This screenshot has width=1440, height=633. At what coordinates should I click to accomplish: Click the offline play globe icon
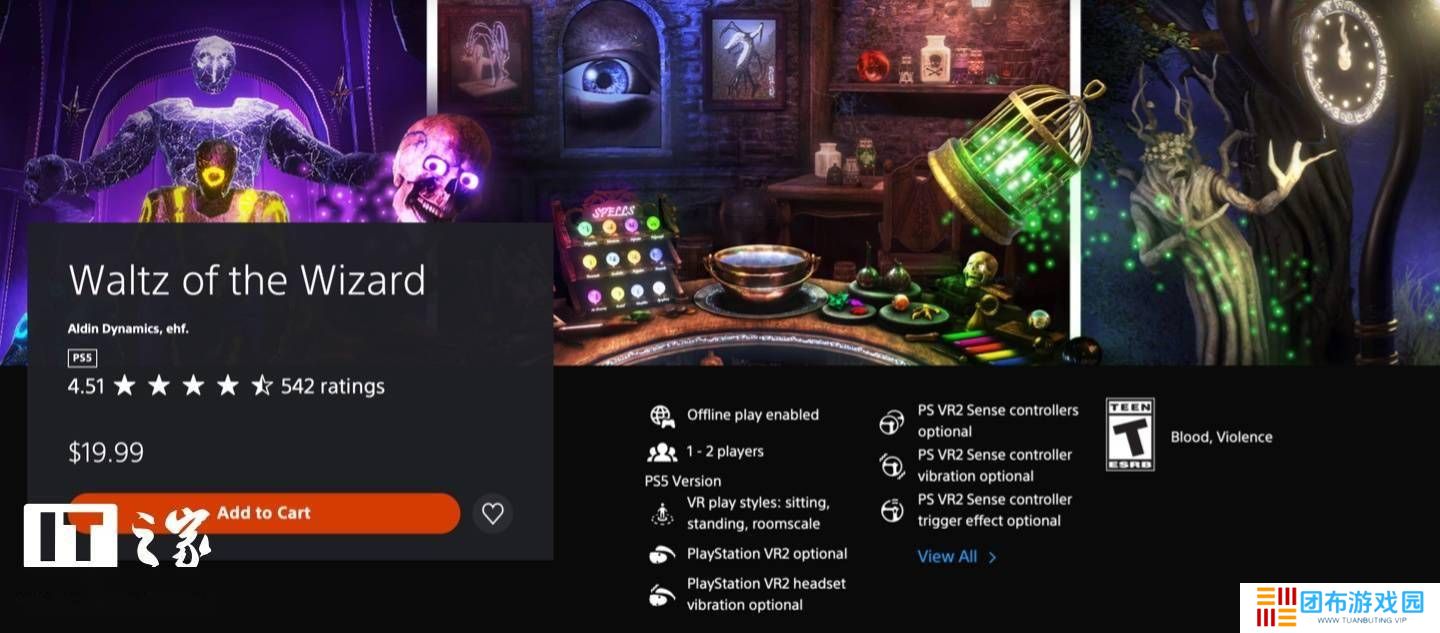click(661, 415)
